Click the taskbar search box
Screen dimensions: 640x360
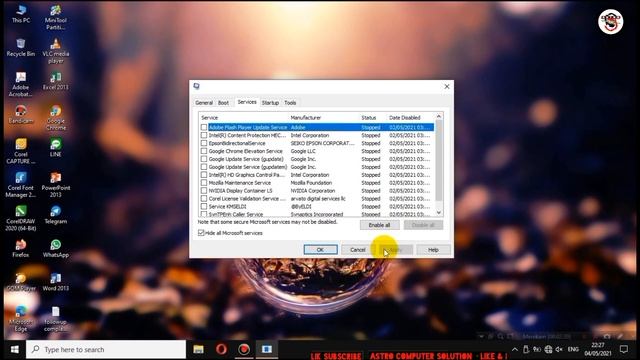(x=106, y=349)
